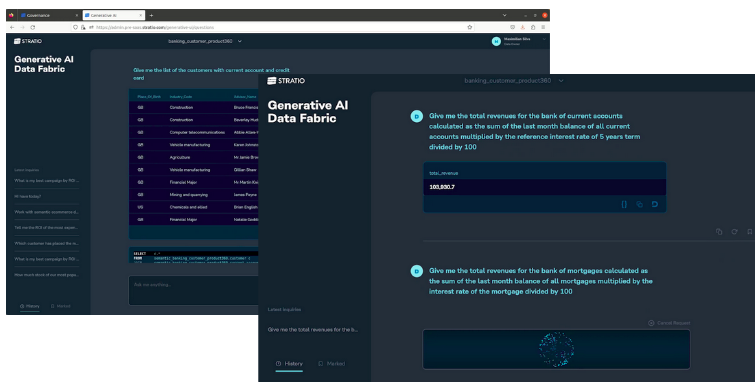Close the Governance browser tab
This screenshot has width=755, height=384.
[77, 15]
